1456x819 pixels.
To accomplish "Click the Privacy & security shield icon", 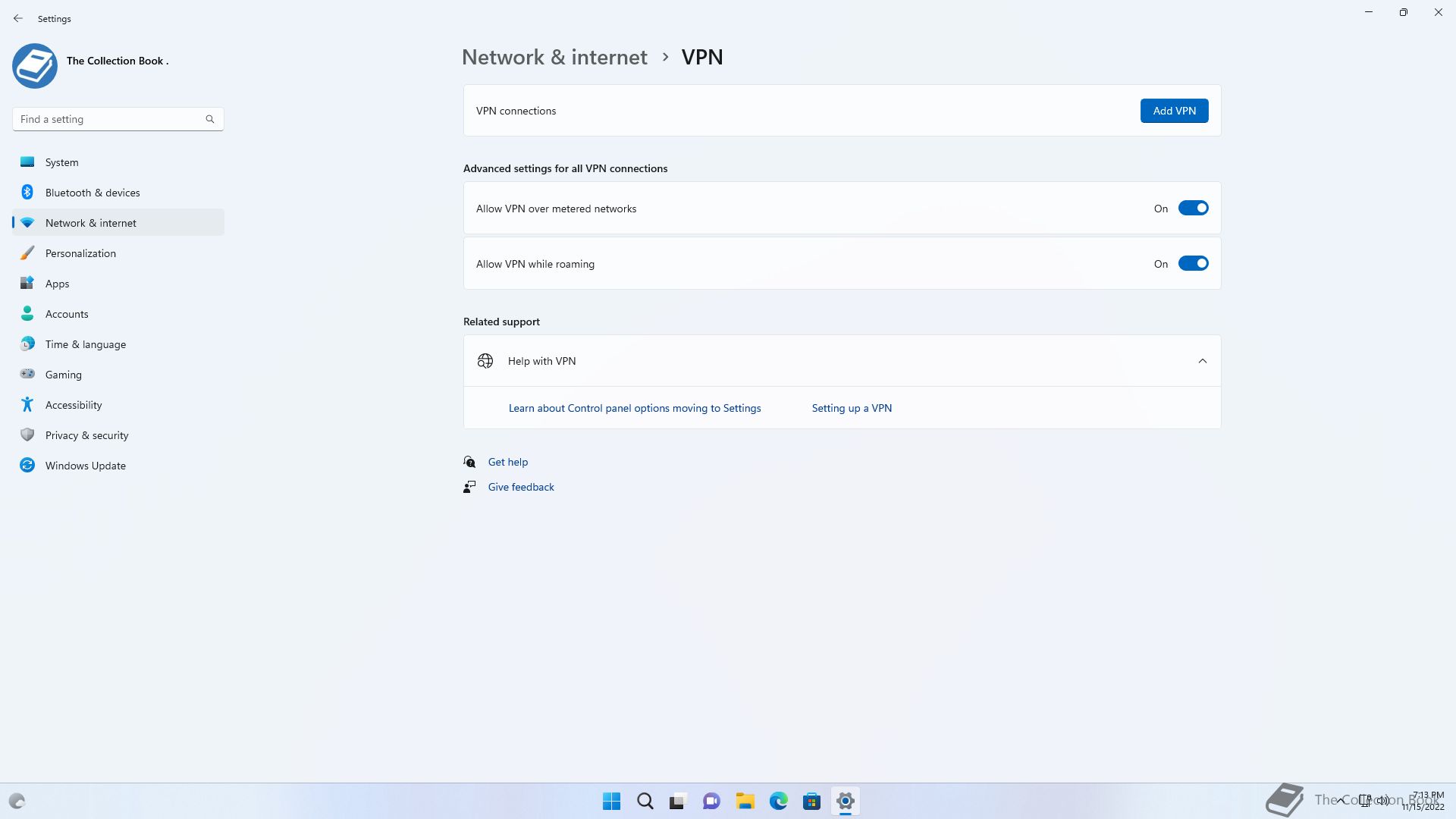I will coord(27,435).
